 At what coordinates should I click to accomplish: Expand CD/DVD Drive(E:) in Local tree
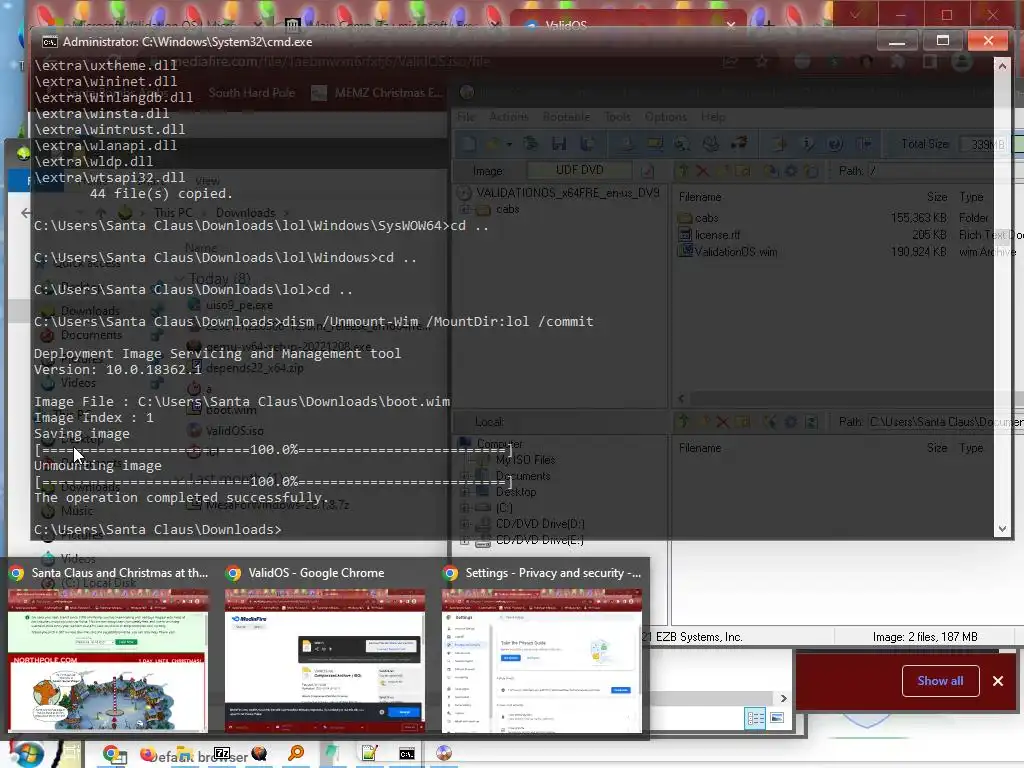coord(465,540)
